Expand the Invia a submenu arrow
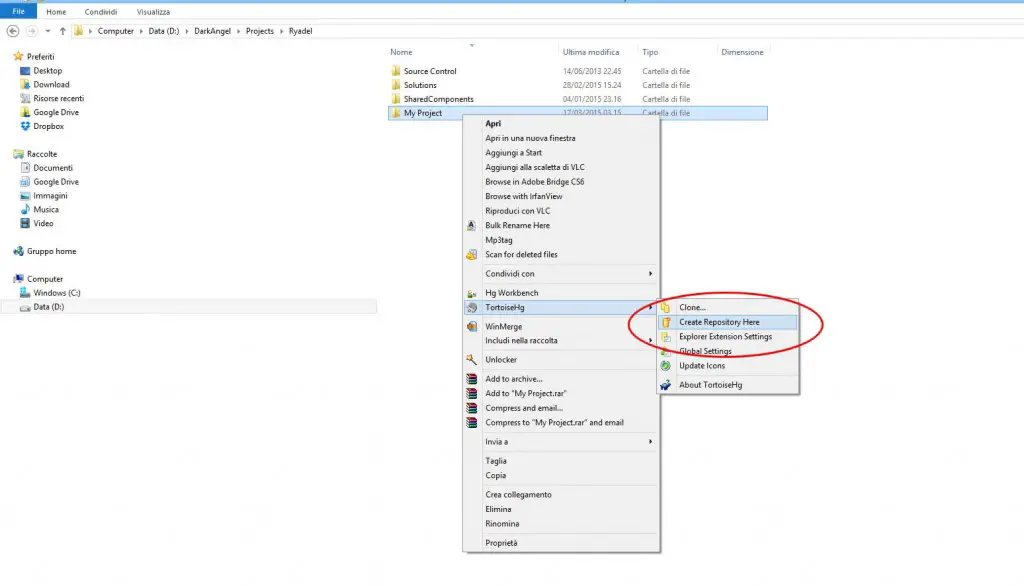Image resolution: width=1024 pixels, height=586 pixels. [650, 442]
